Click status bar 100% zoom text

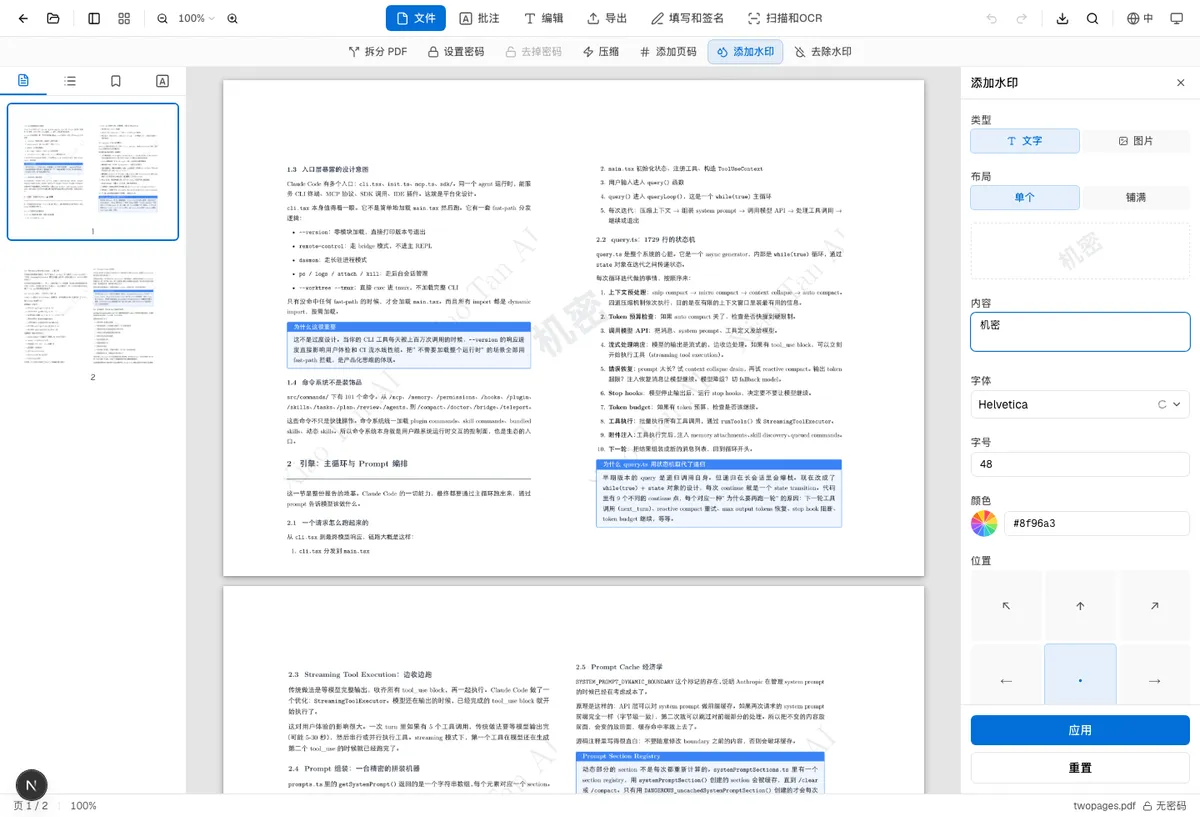pyautogui.click(x=83, y=806)
